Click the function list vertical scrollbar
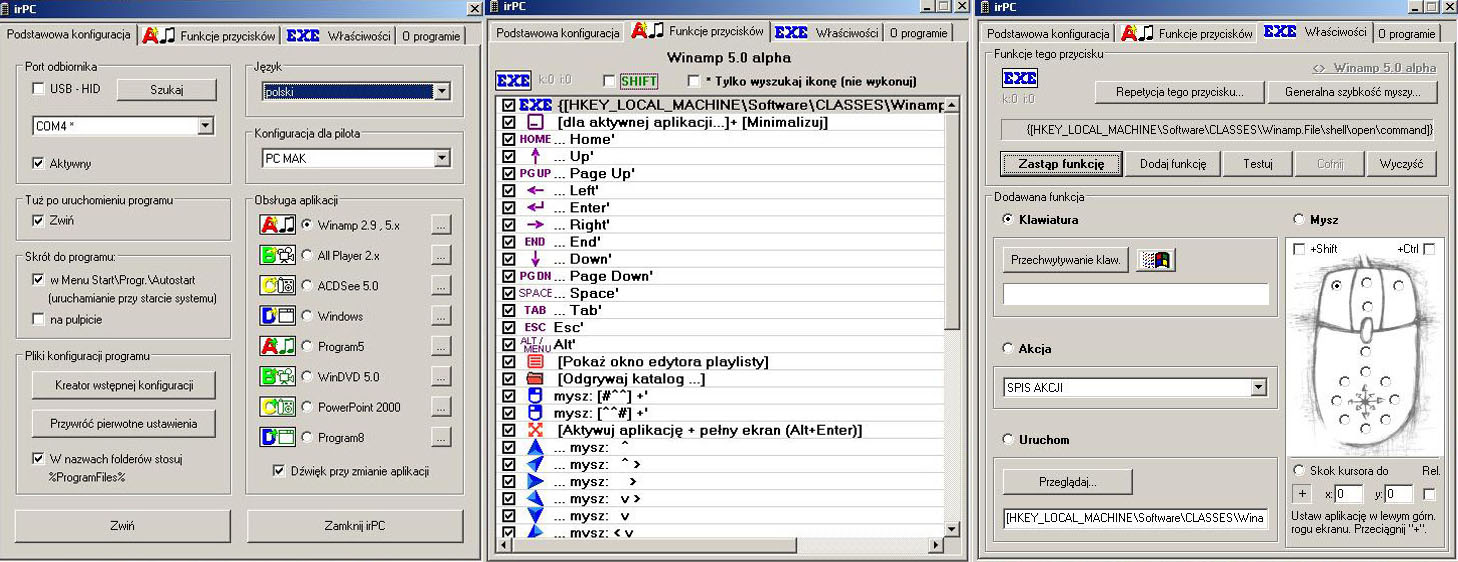The image size is (1458, 562). click(952, 300)
